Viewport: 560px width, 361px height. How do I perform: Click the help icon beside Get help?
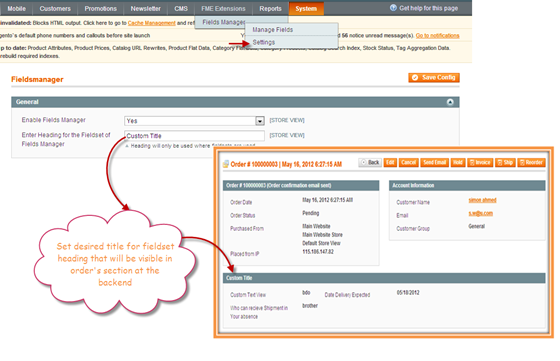(393, 8)
